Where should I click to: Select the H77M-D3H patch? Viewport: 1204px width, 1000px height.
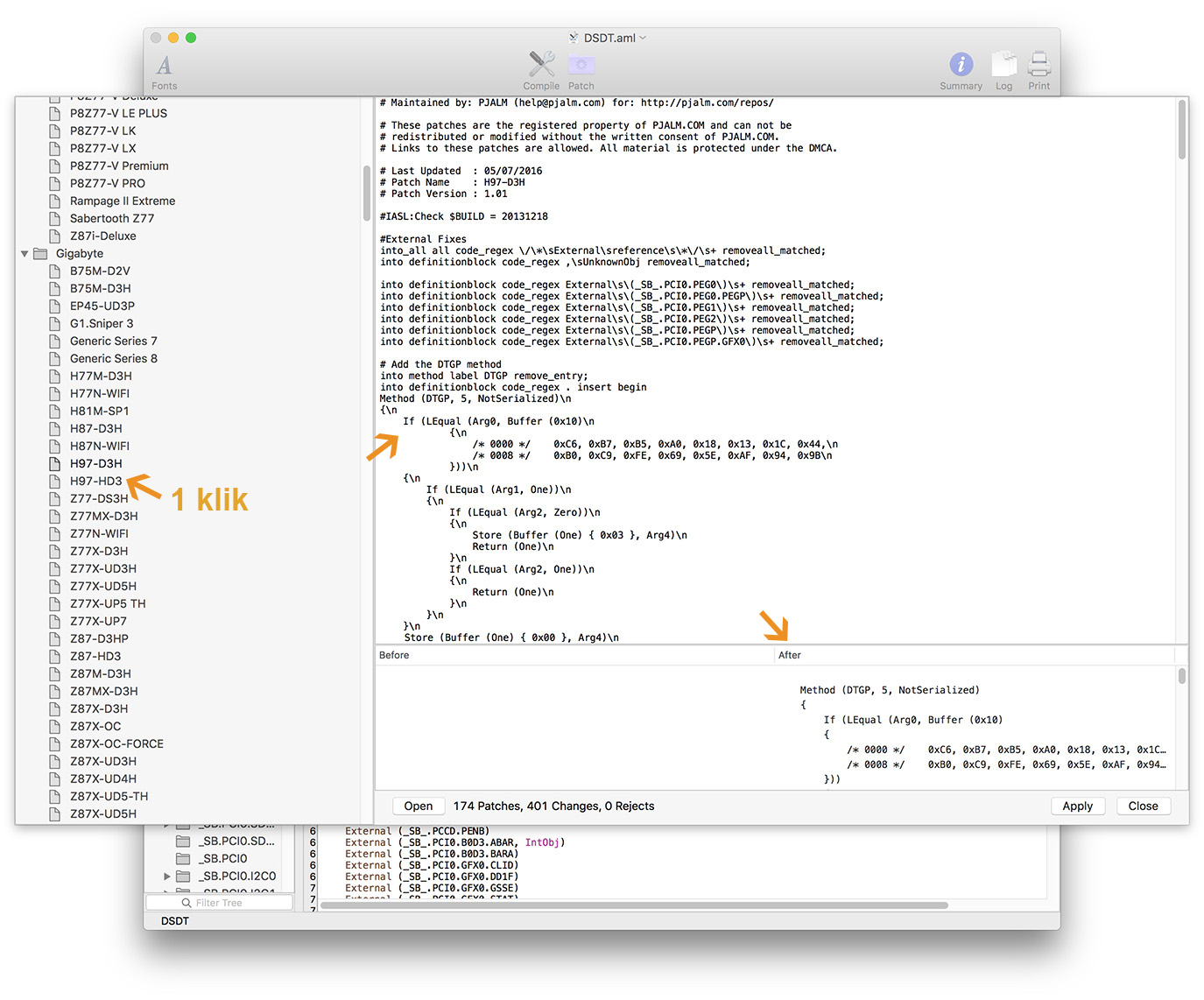(x=101, y=376)
